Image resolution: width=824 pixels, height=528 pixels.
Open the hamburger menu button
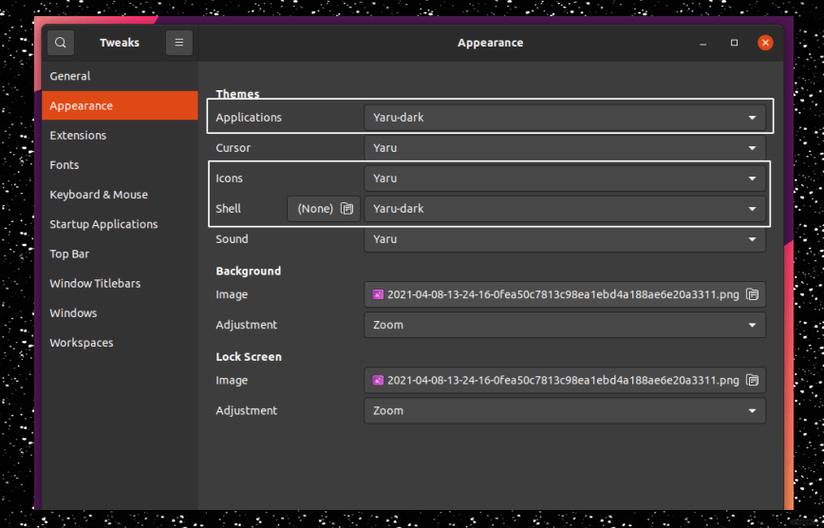[x=179, y=43]
